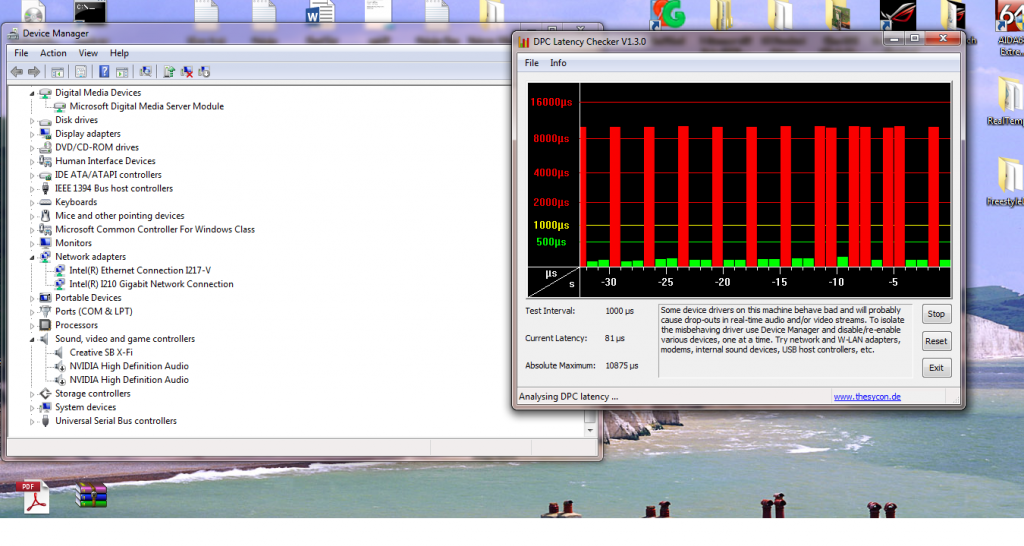Viewport: 1024px width, 546px height.
Task: Click the Portable Devices category icon
Action: click(x=45, y=298)
